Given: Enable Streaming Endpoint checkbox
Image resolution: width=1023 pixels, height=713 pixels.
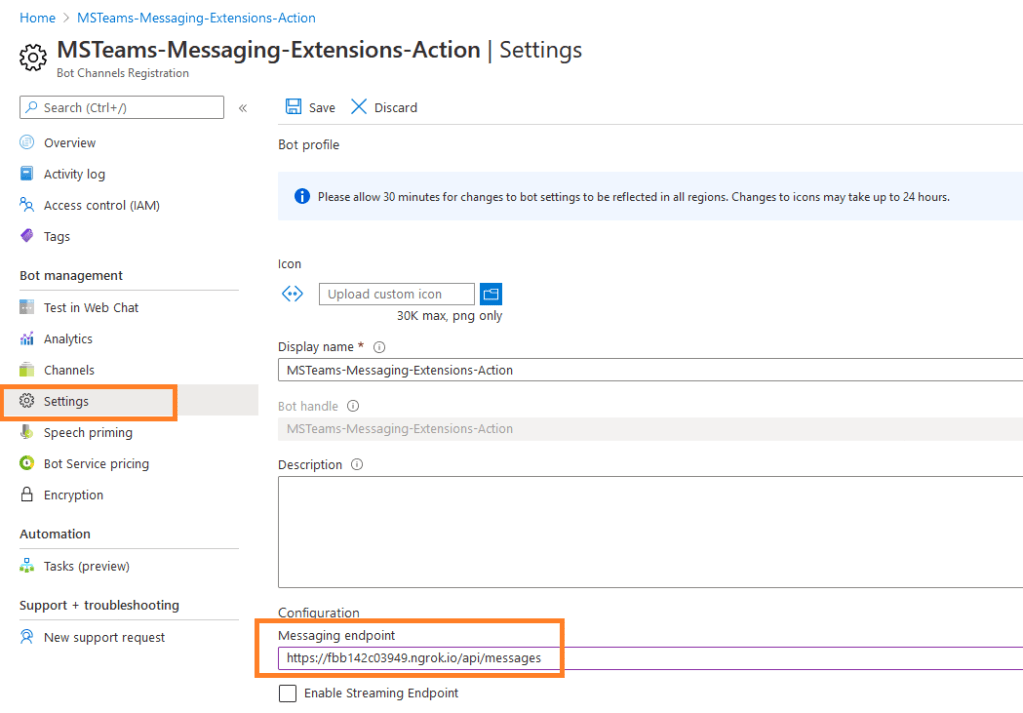Looking at the screenshot, I should pos(287,693).
